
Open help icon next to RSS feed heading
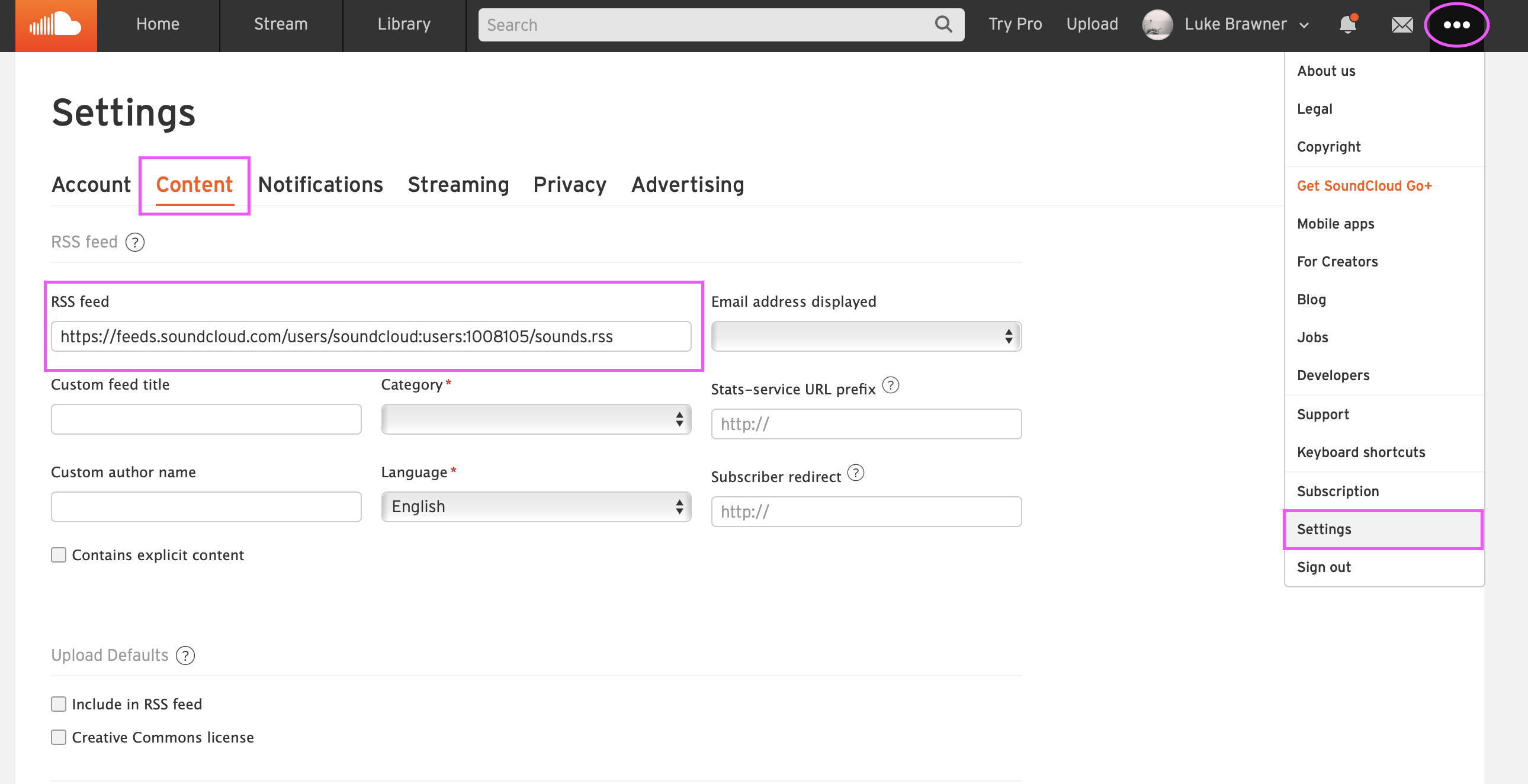tap(135, 242)
